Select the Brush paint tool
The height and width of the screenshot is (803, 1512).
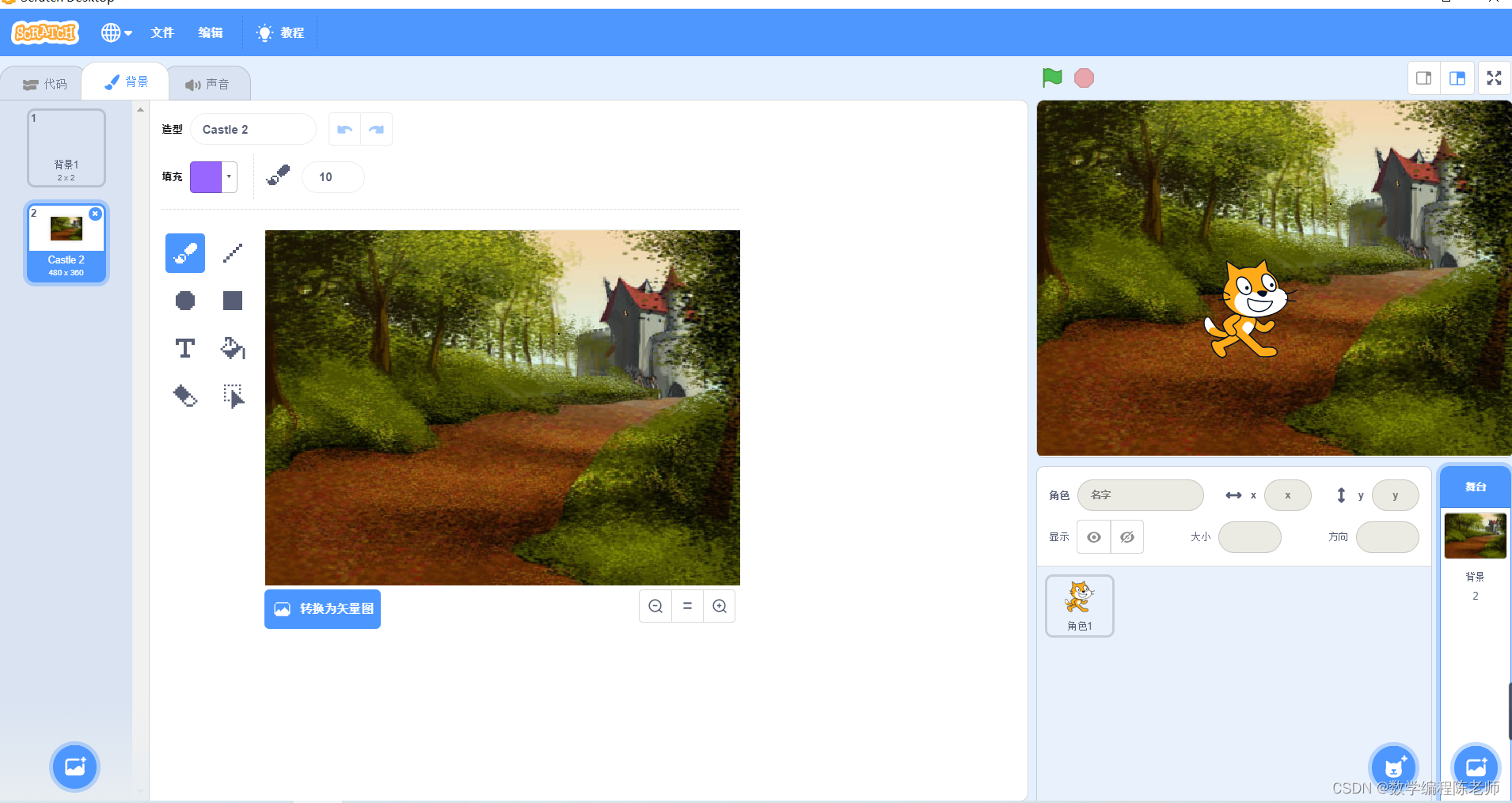tap(185, 253)
